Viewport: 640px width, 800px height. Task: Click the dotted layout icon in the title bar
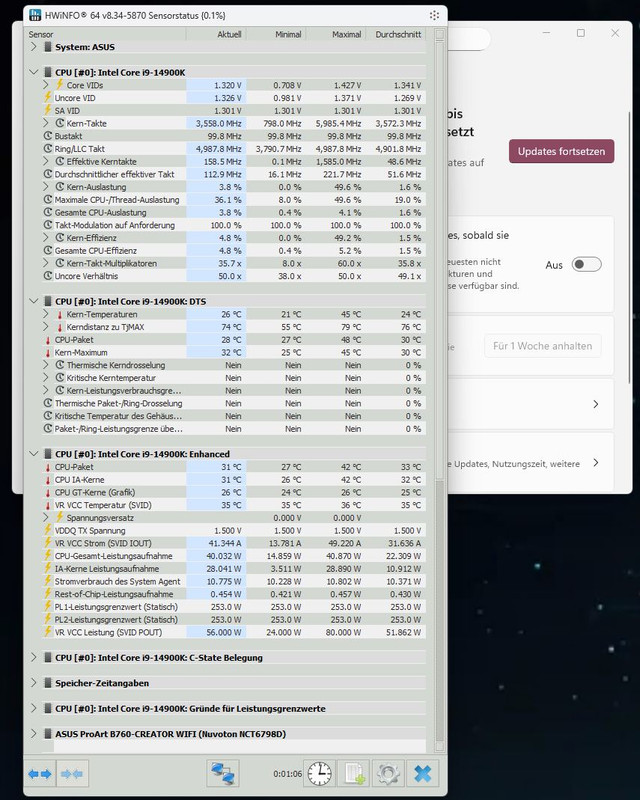(x=434, y=15)
